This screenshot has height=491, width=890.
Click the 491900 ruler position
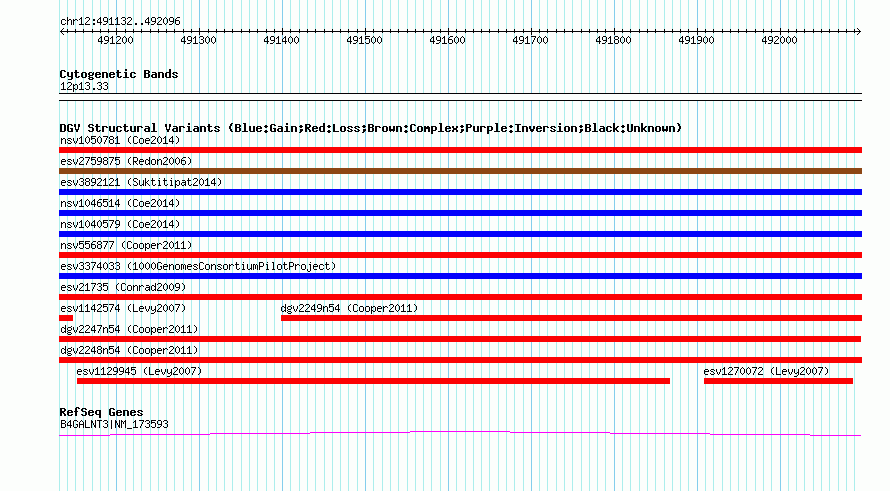[x=696, y=40]
